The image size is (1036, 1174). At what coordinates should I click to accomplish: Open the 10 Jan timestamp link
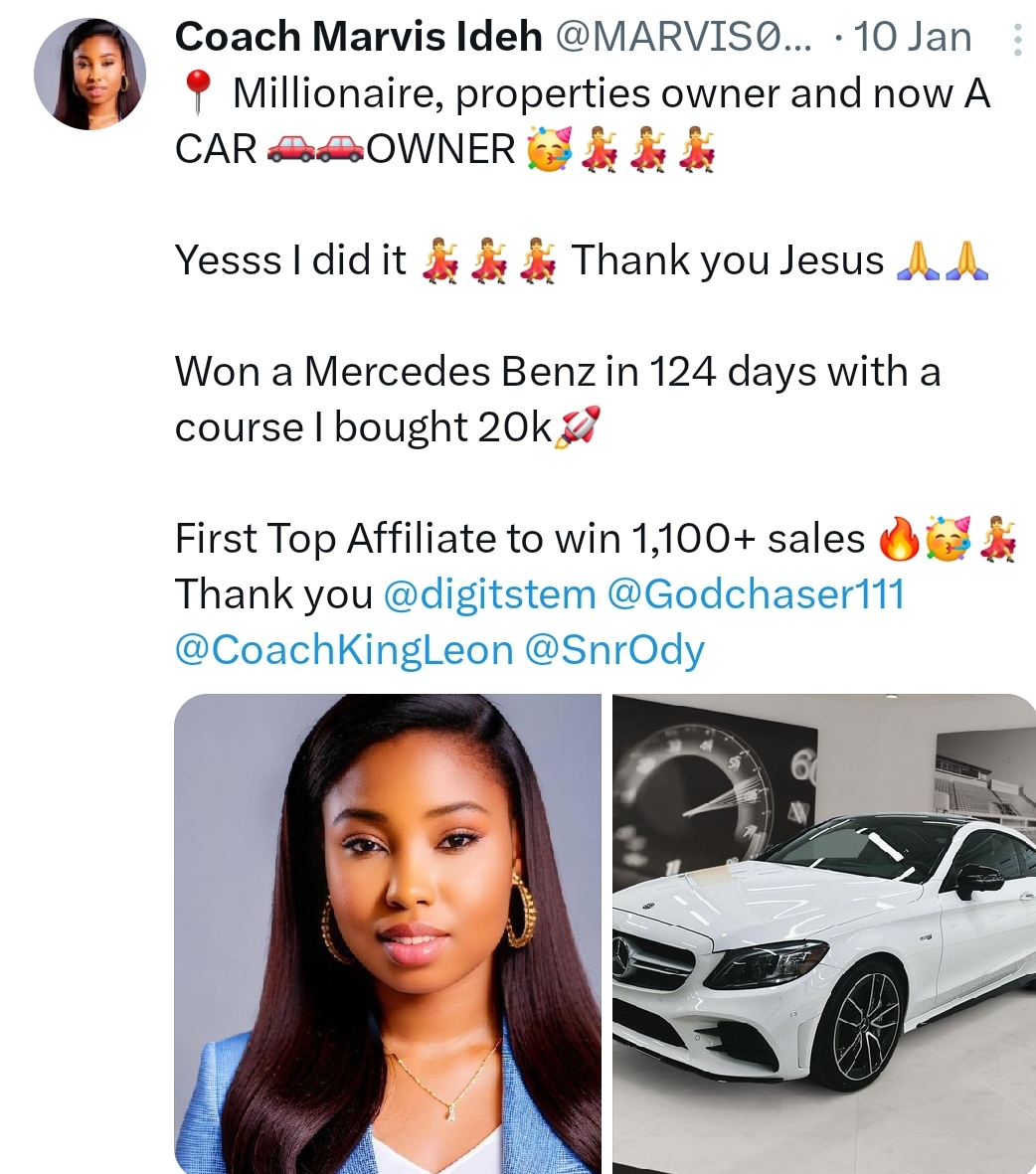pyautogui.click(x=912, y=38)
